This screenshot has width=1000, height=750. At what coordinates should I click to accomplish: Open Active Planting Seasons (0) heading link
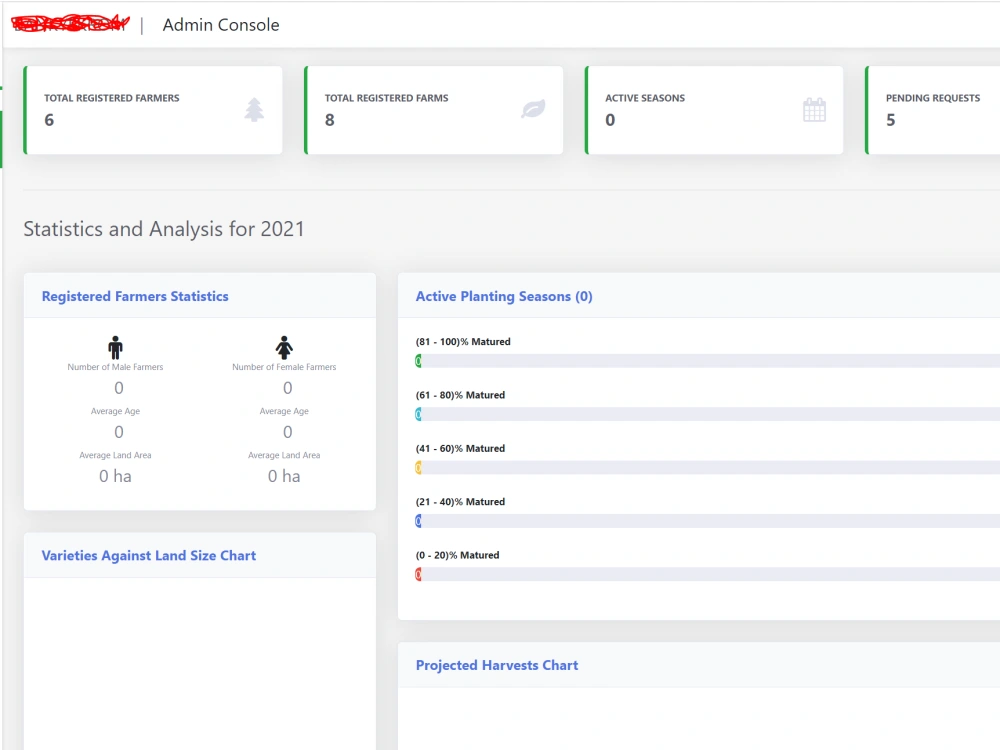tap(503, 296)
